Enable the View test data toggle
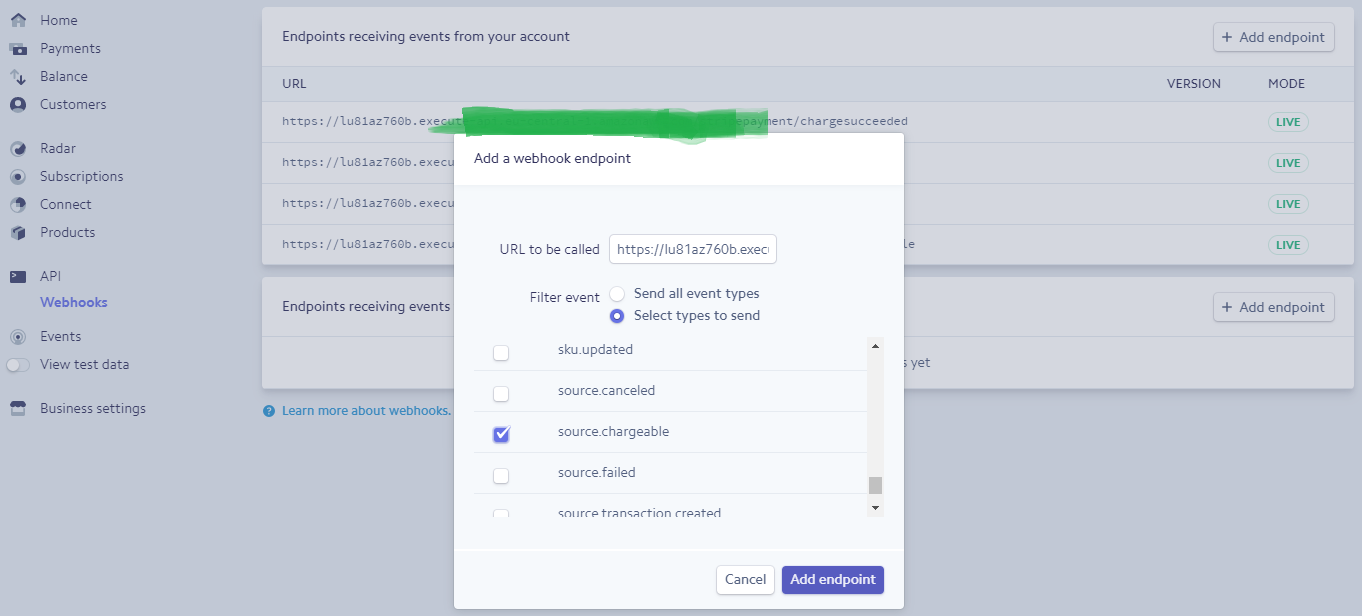1362x616 pixels. click(18, 365)
